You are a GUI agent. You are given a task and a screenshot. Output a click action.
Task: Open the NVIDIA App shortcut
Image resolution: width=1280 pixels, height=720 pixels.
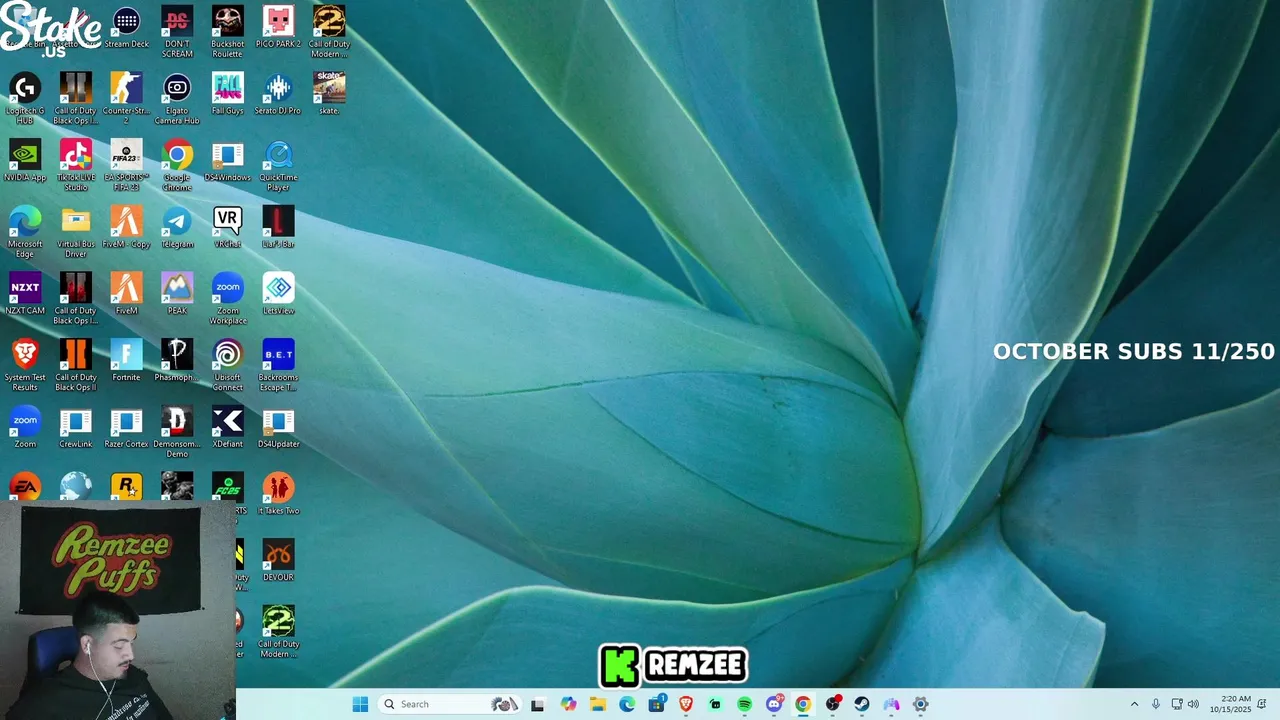(25, 160)
